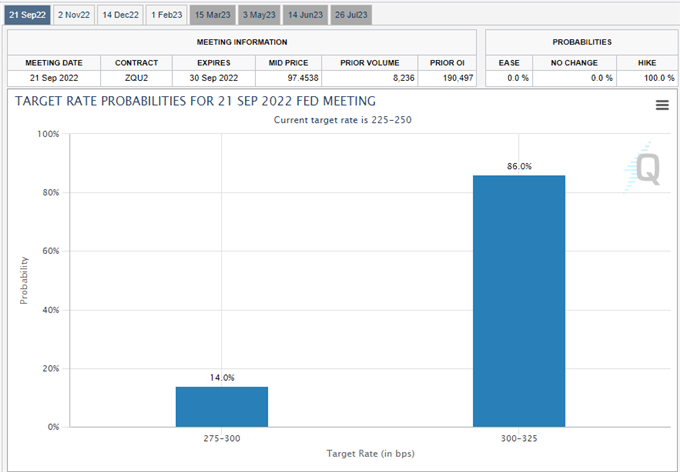Click the PRIOR VOLUME column header

370,63
